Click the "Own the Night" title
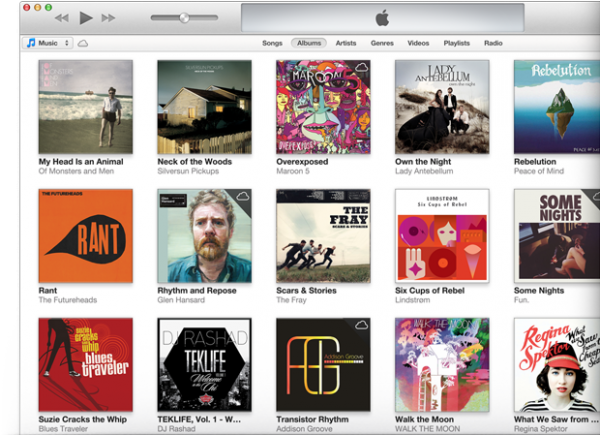 (x=423, y=162)
